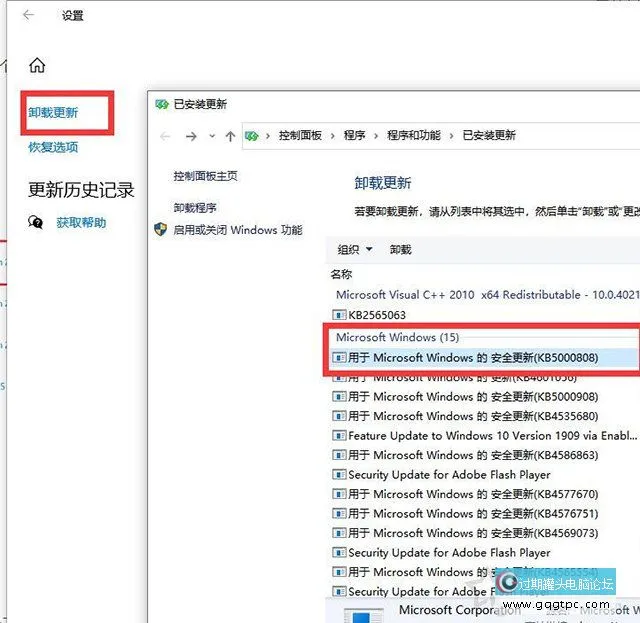
Task: Click the icon beside KB4576751
Action: (339, 514)
